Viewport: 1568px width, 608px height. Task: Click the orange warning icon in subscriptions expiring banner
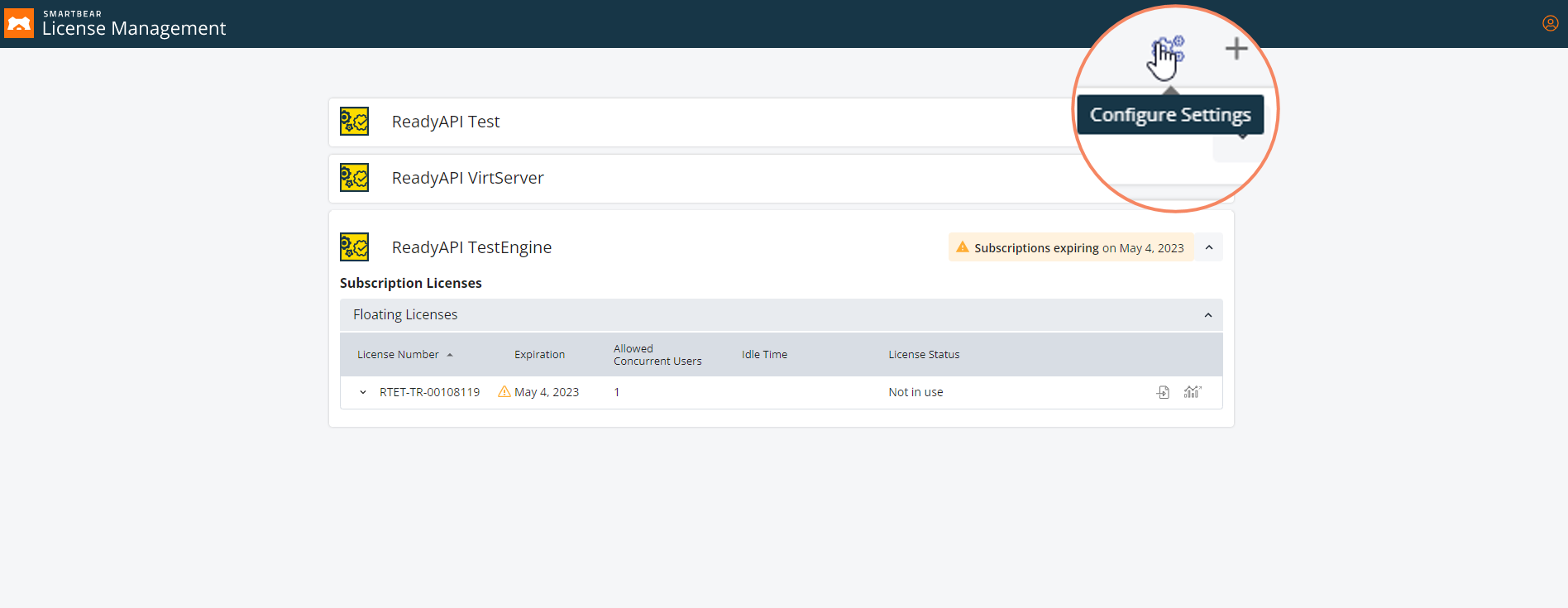[963, 247]
